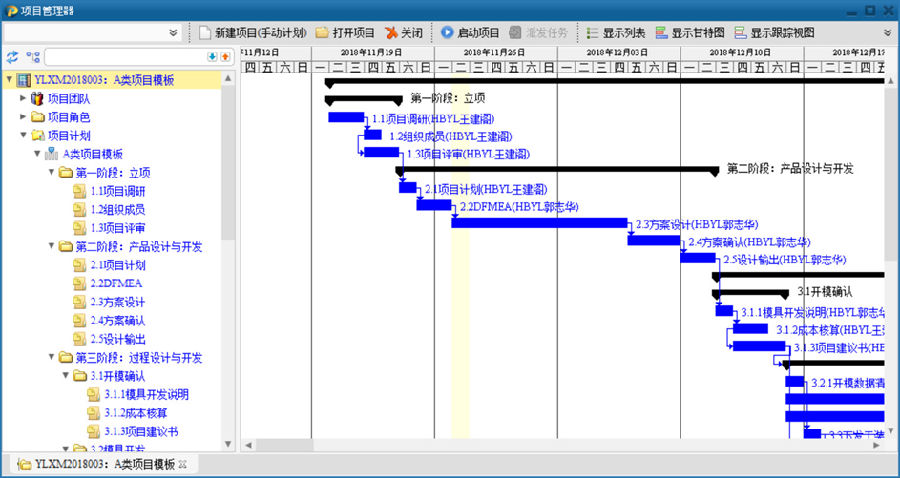Switch to 显示甘特图 view
This screenshot has width=900, height=478.
(x=690, y=33)
